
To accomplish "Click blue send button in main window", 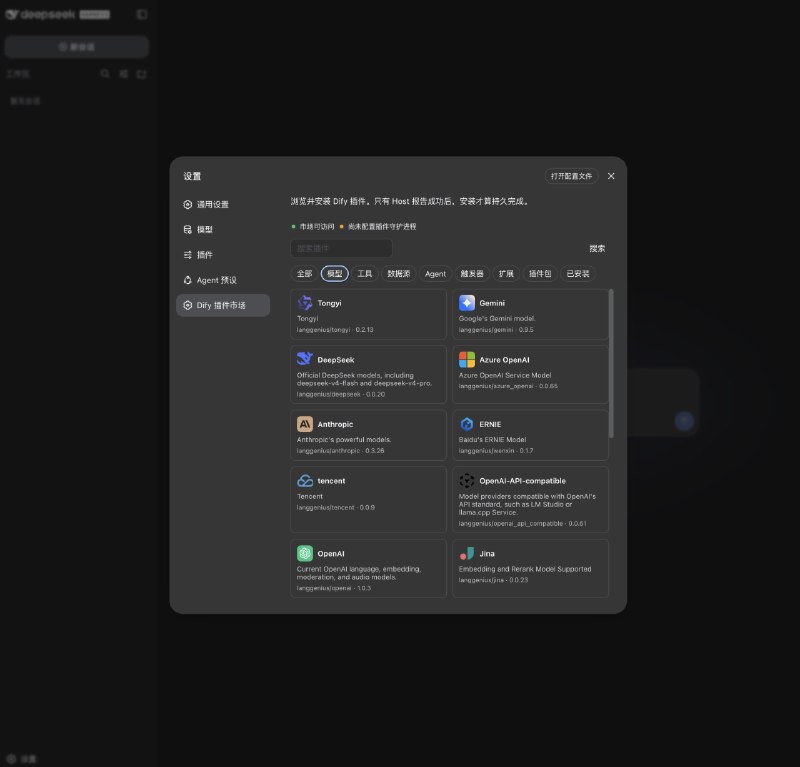I will 684,422.
